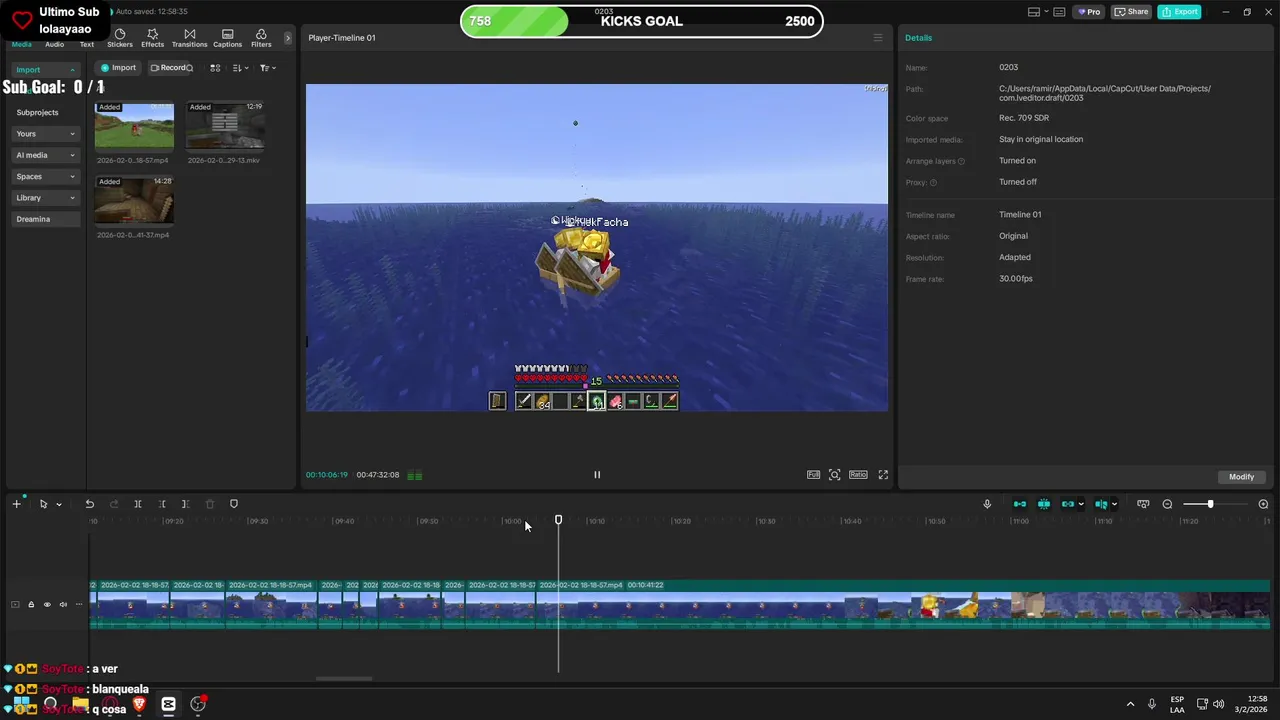Expand the Library section

[45, 198]
